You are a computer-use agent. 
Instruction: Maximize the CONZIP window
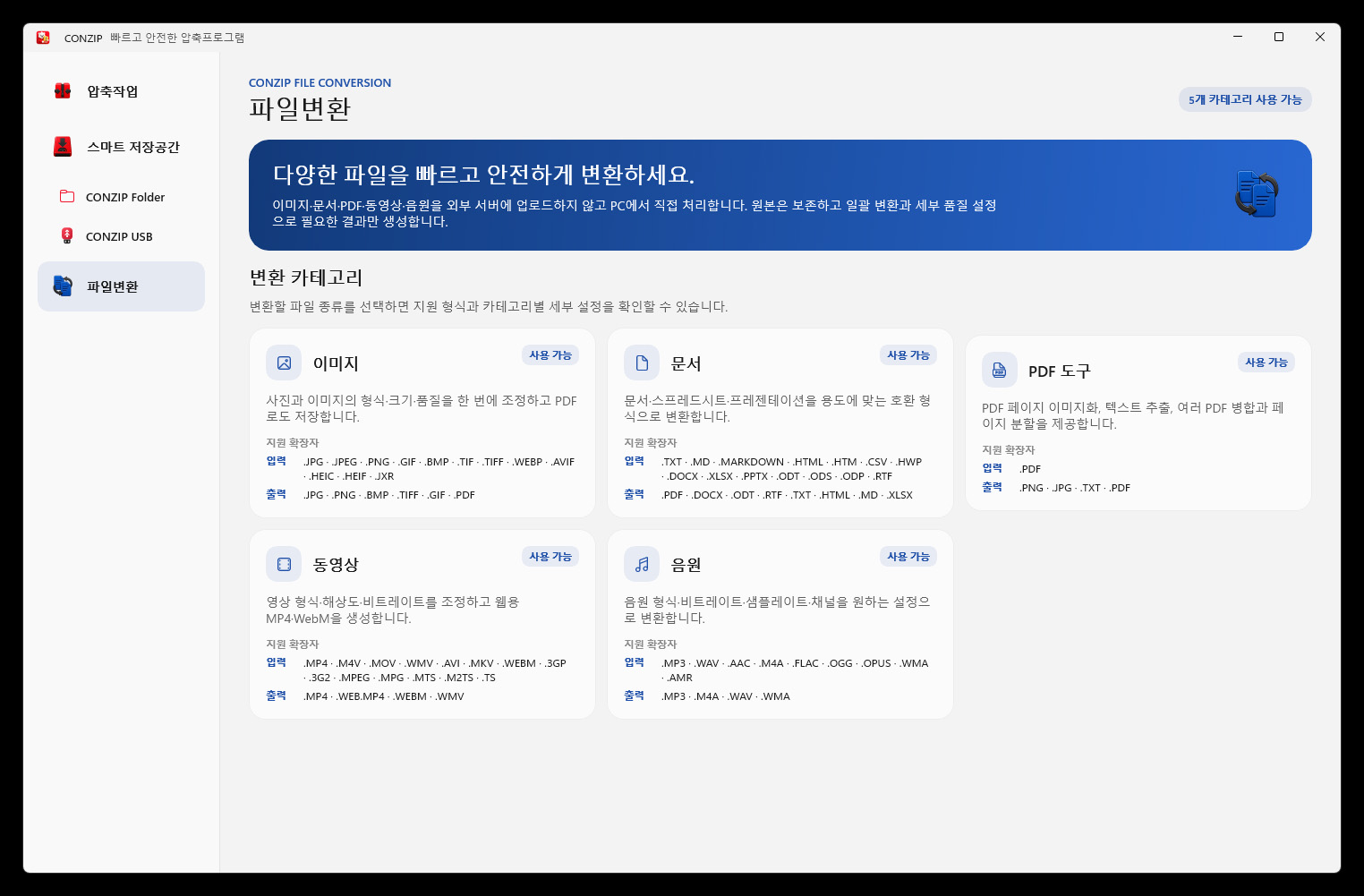click(x=1279, y=37)
